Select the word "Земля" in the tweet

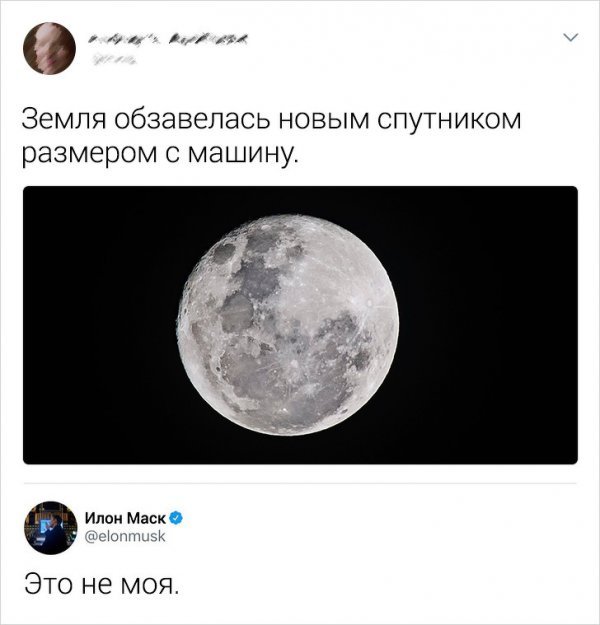pos(64,120)
